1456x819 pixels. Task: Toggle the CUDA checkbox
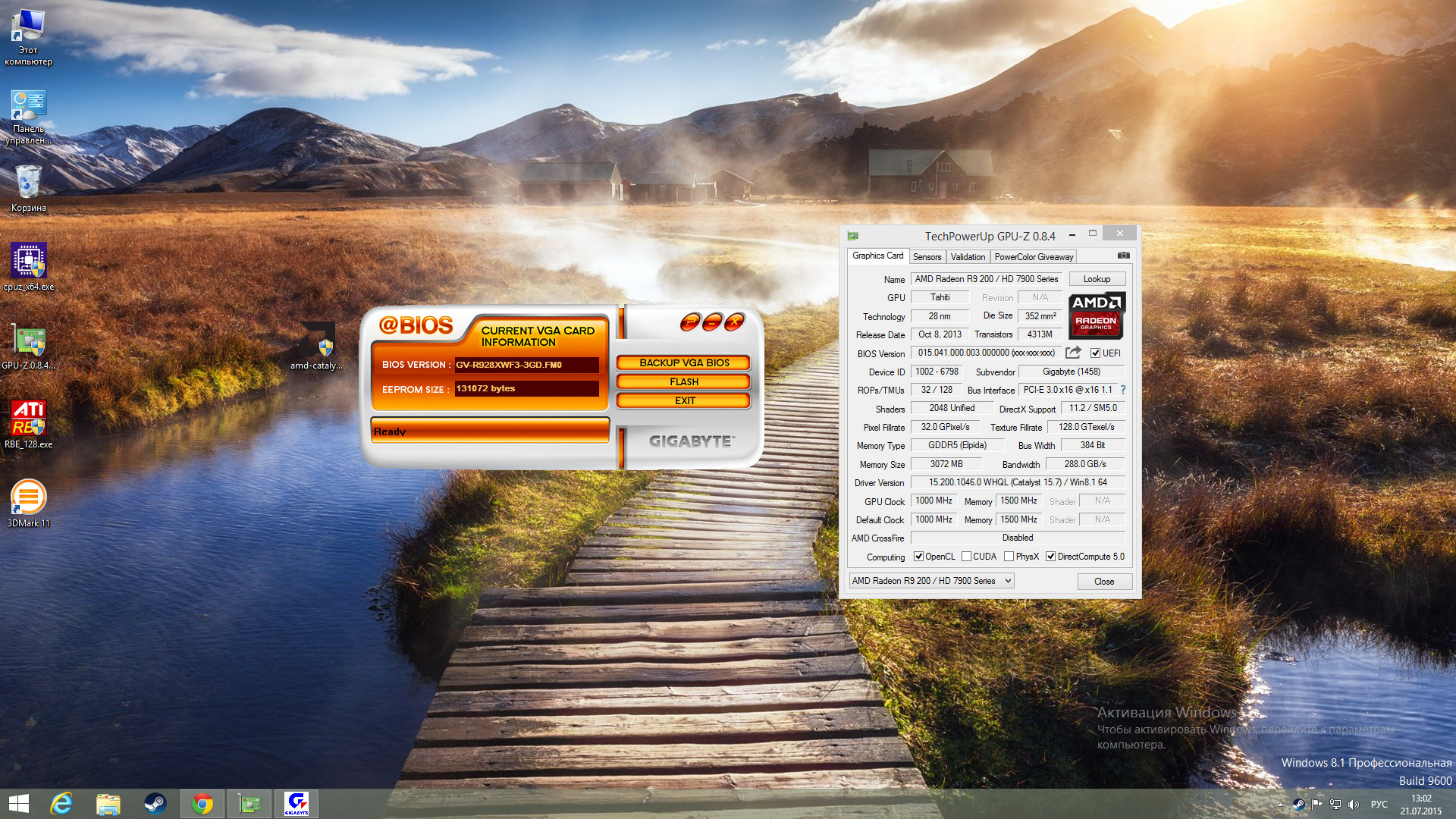pyautogui.click(x=966, y=557)
